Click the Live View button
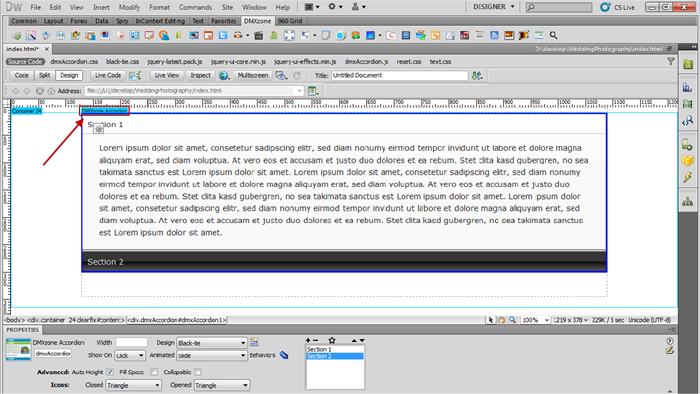This screenshot has height=394, width=700. click(167, 75)
